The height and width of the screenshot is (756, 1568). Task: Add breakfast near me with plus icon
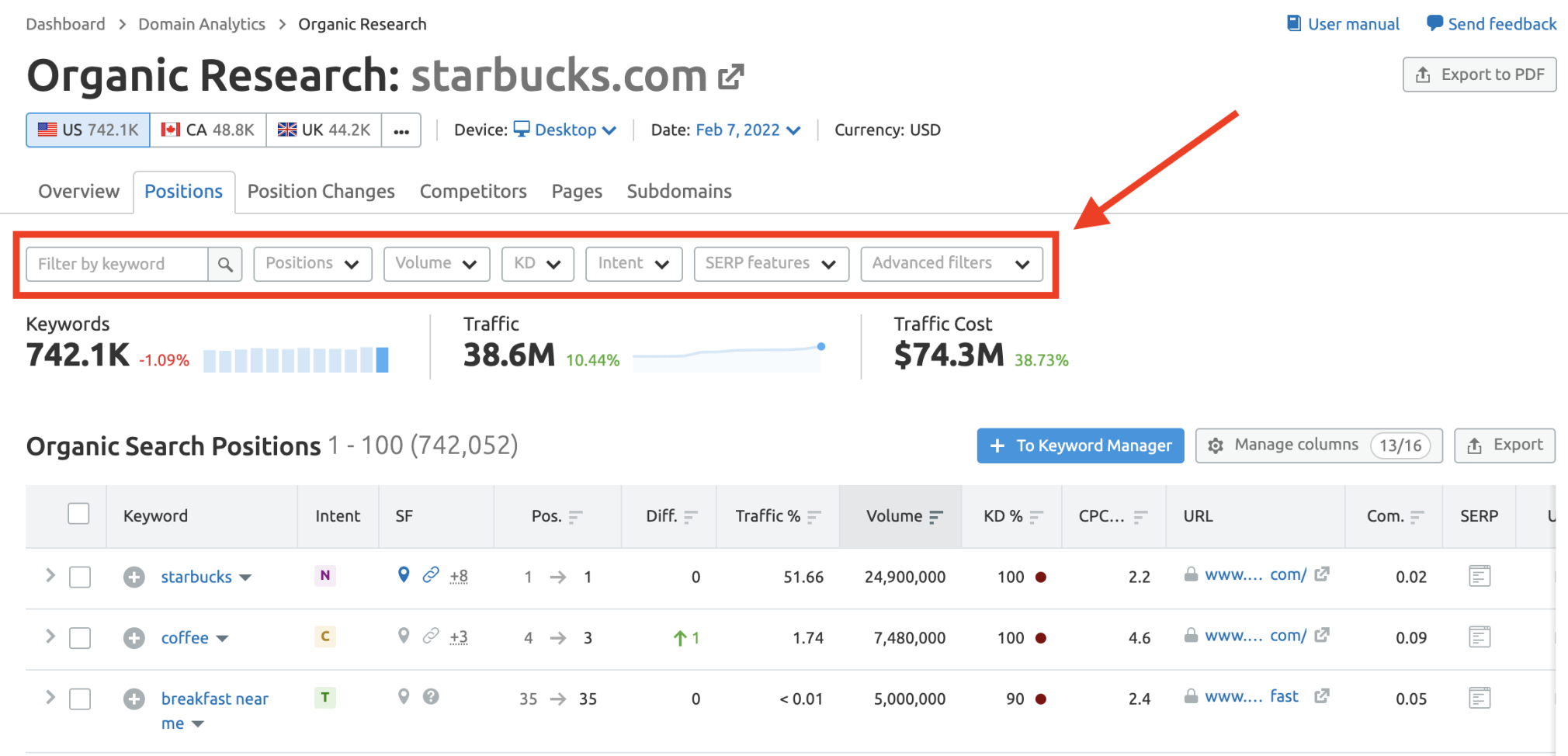tap(134, 699)
